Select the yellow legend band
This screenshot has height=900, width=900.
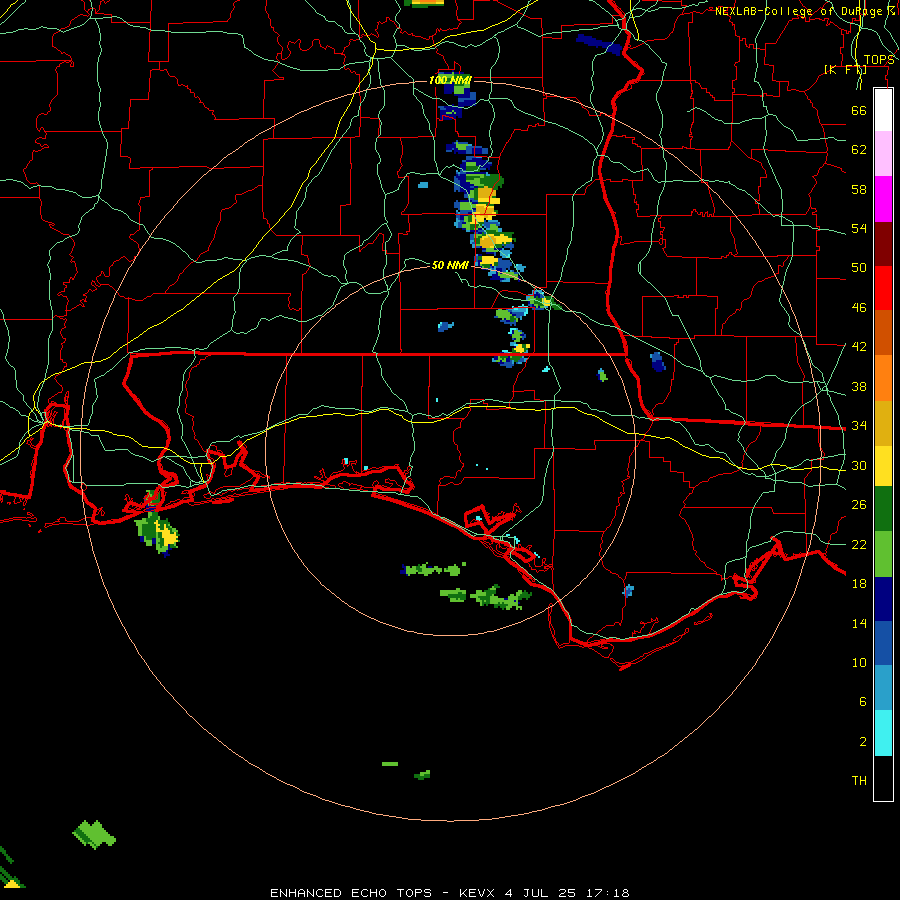click(883, 466)
